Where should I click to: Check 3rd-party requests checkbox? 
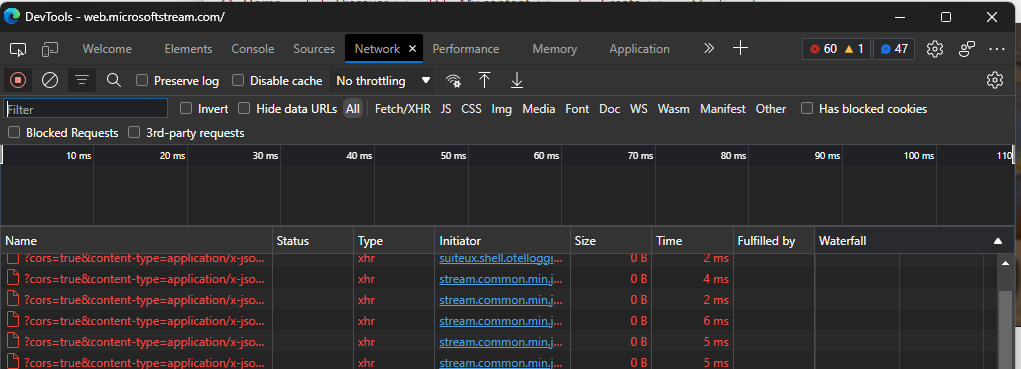coord(134,132)
